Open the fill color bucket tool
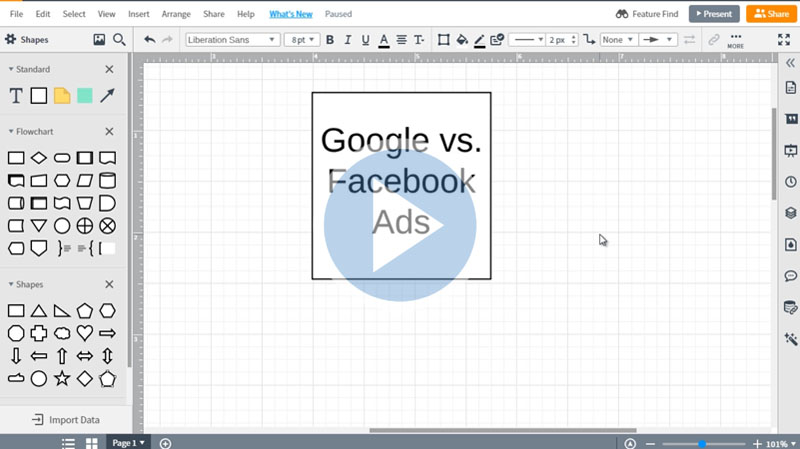The image size is (800, 449). click(x=461, y=40)
